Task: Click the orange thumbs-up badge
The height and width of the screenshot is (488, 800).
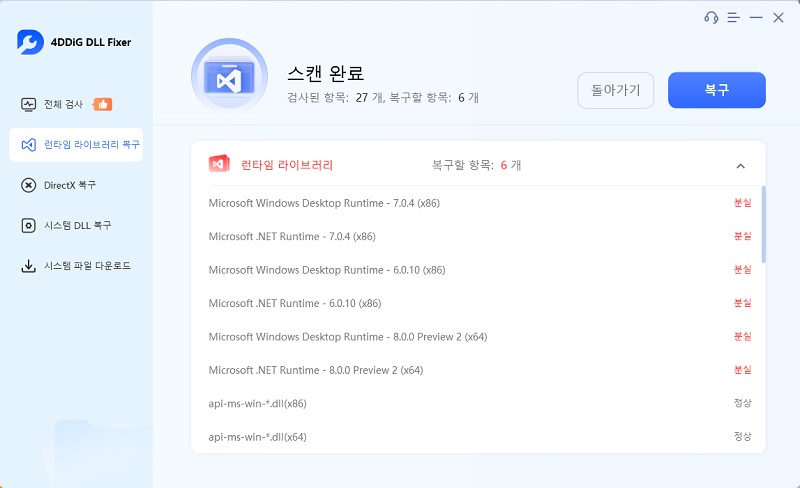Action: 103,104
